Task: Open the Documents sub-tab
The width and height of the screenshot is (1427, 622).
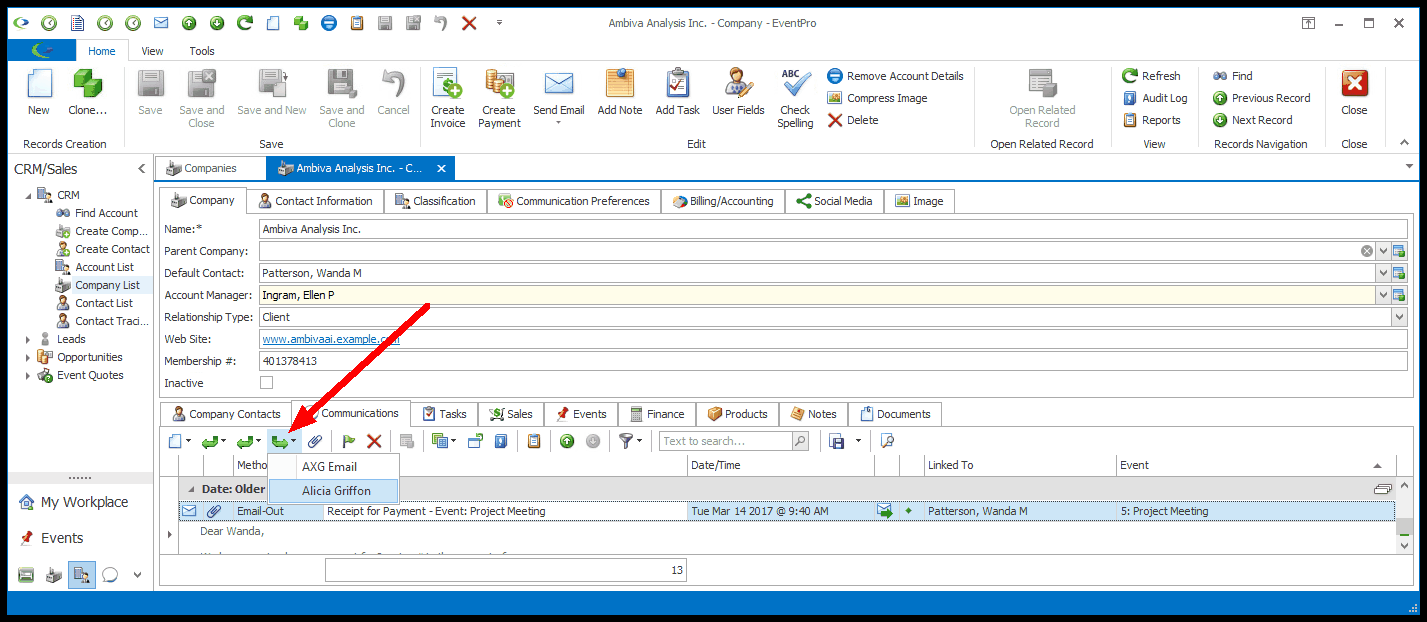Action: [894, 414]
